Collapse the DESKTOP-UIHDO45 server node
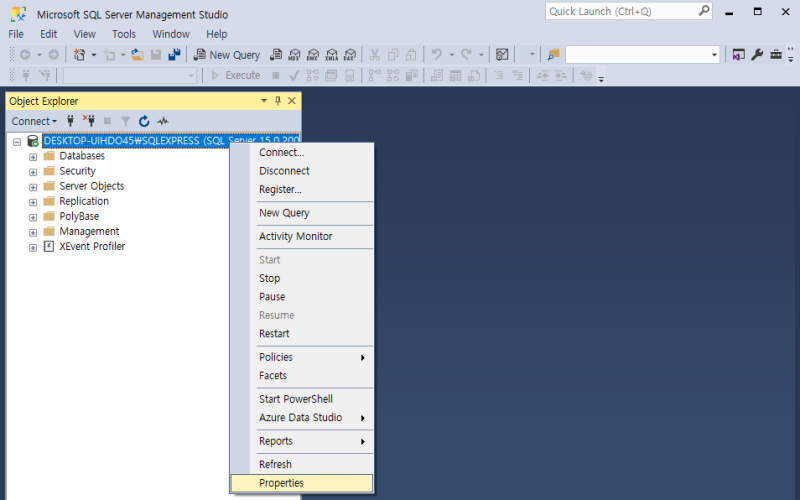The width and height of the screenshot is (800, 500). point(17,142)
